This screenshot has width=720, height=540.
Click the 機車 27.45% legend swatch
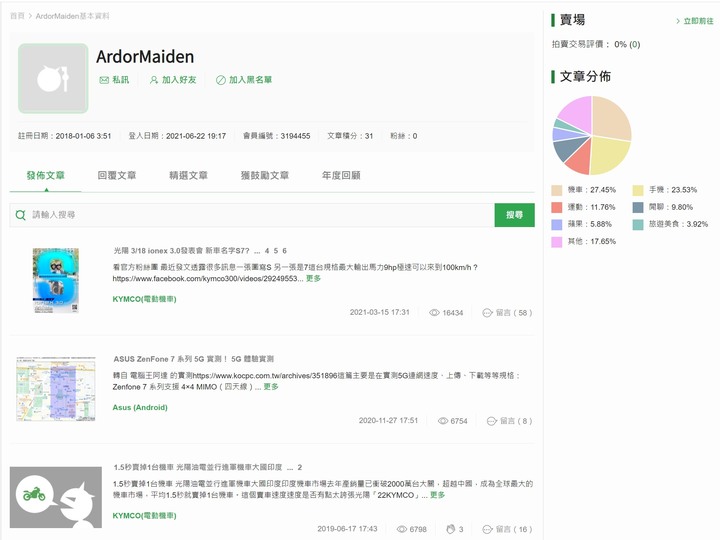coord(557,191)
